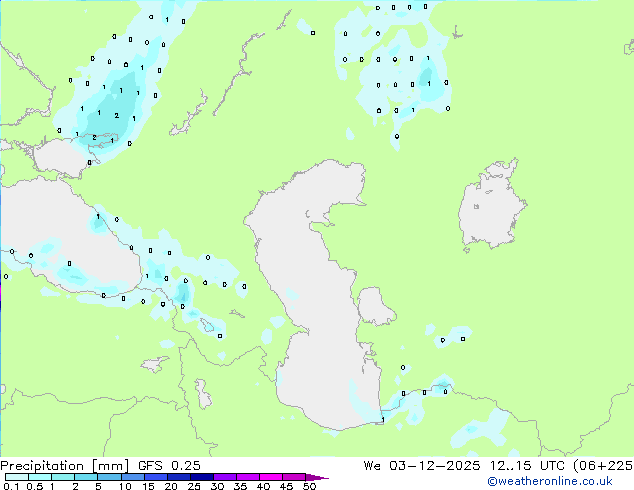Click the Kara-Bogaz-Gol bay east of the Caspian
This screenshot has height=490, width=634.
coord(375,306)
